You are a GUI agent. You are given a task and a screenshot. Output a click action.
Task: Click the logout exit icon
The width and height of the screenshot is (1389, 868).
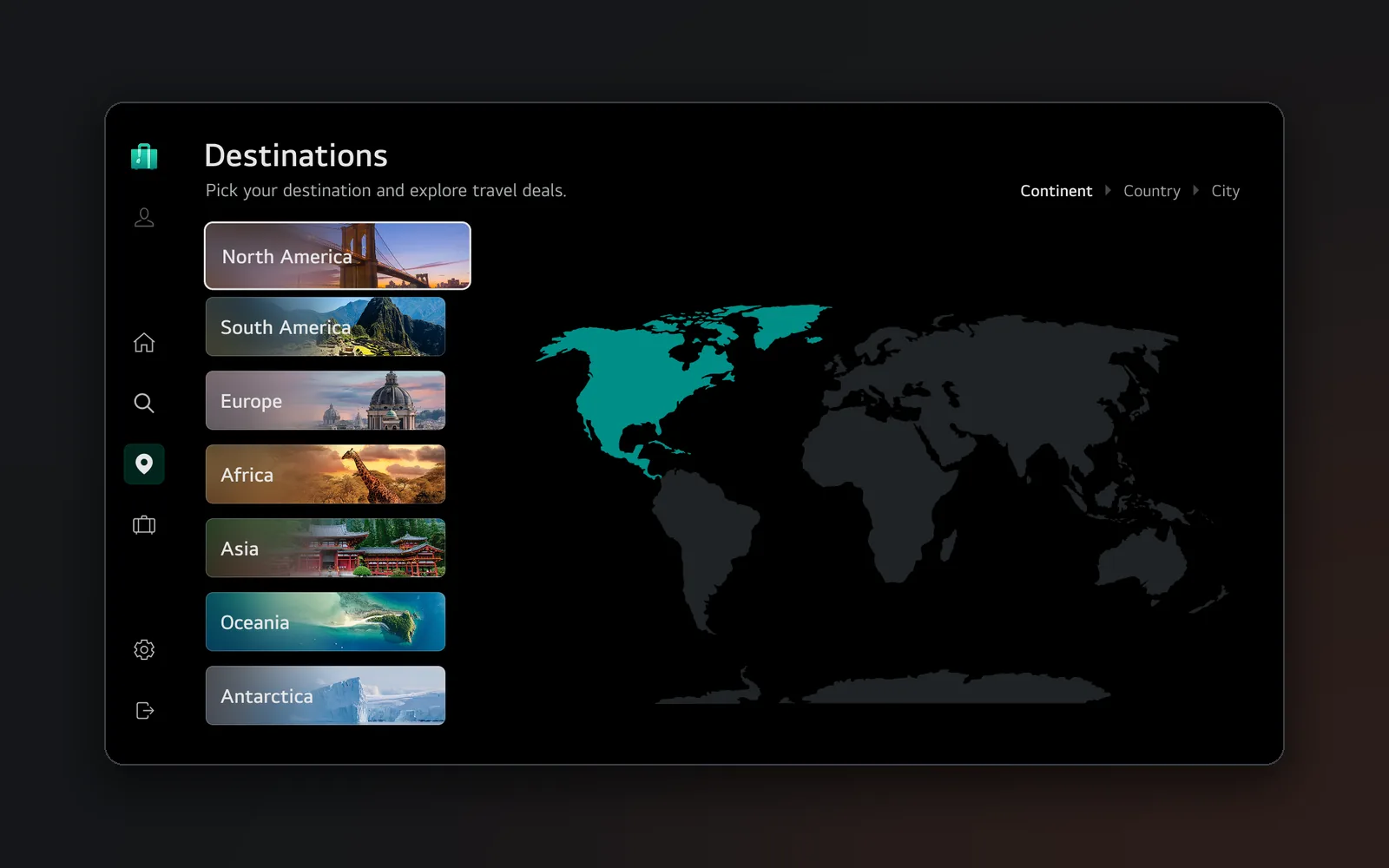coord(145,711)
